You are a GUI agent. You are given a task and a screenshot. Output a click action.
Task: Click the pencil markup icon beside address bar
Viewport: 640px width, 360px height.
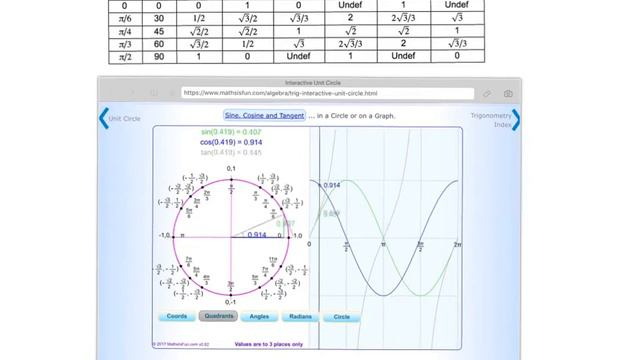[487, 93]
